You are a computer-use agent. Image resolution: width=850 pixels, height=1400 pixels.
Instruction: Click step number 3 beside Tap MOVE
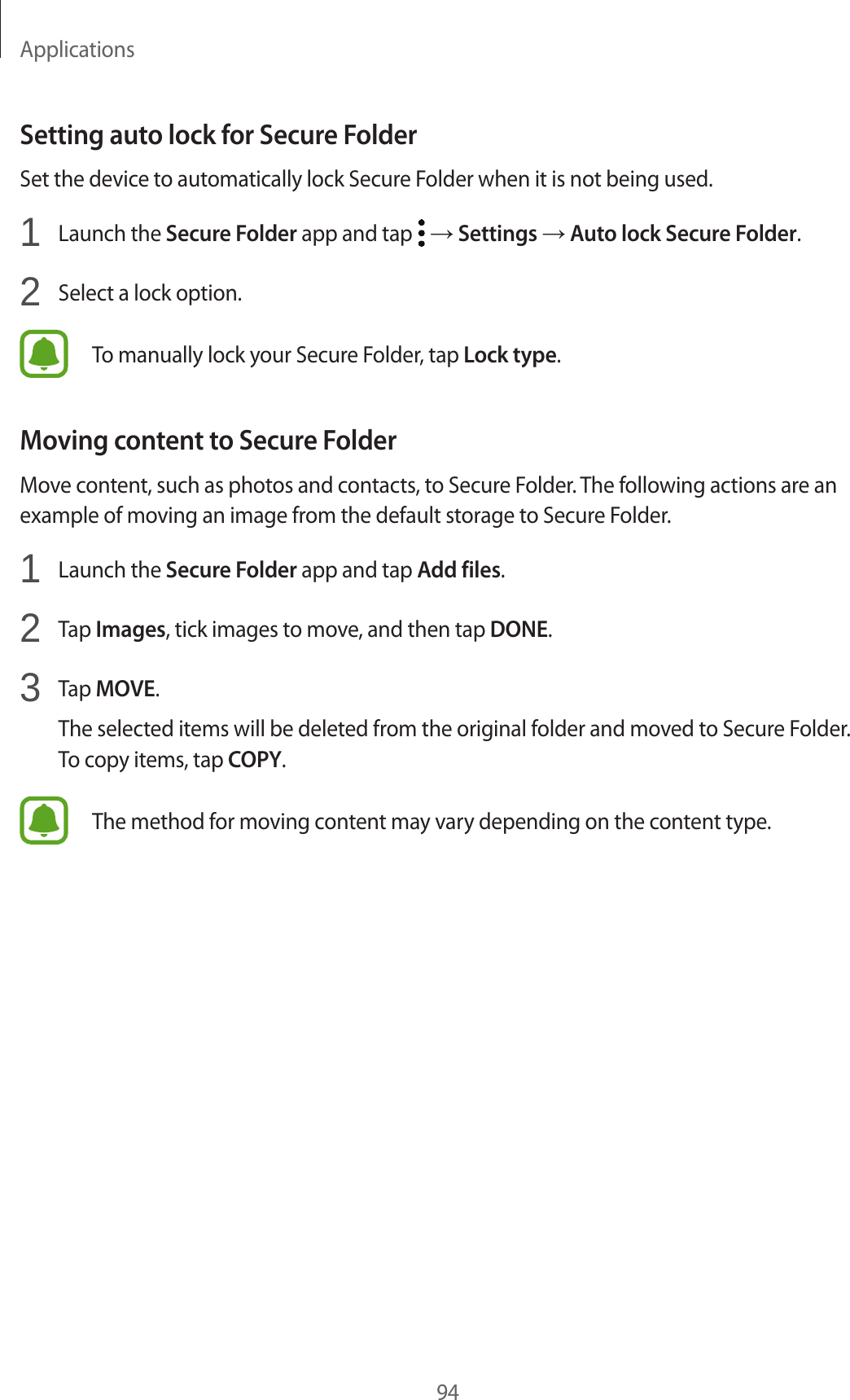coord(30,688)
